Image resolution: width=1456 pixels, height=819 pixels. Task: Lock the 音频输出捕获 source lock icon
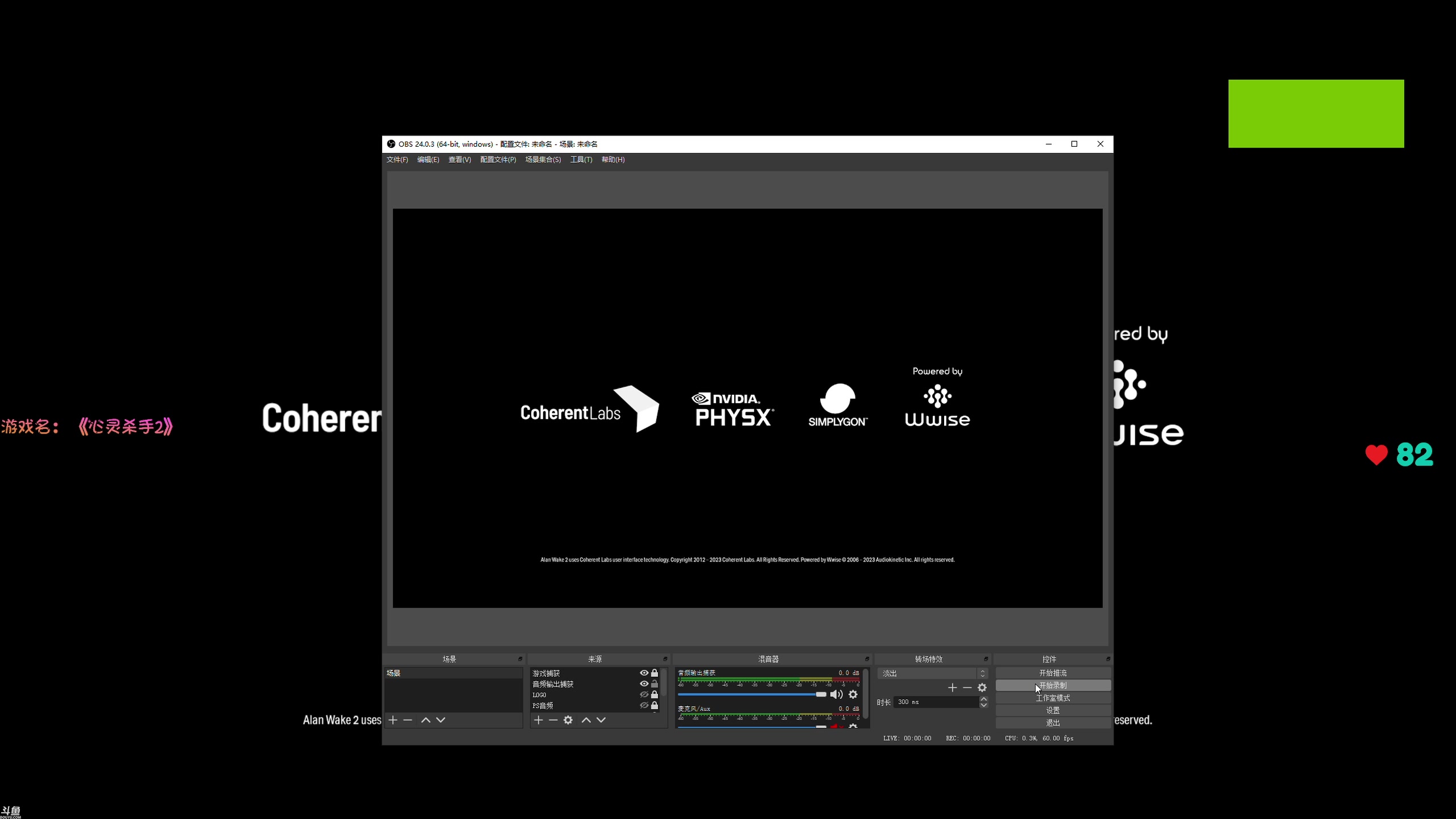[x=655, y=684]
